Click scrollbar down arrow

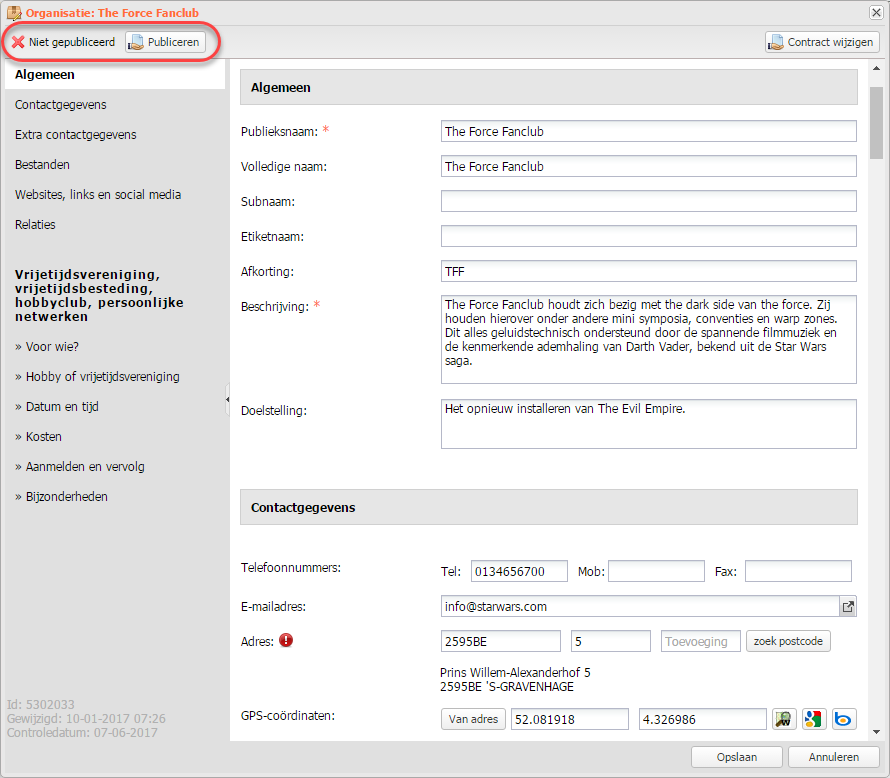(876, 732)
